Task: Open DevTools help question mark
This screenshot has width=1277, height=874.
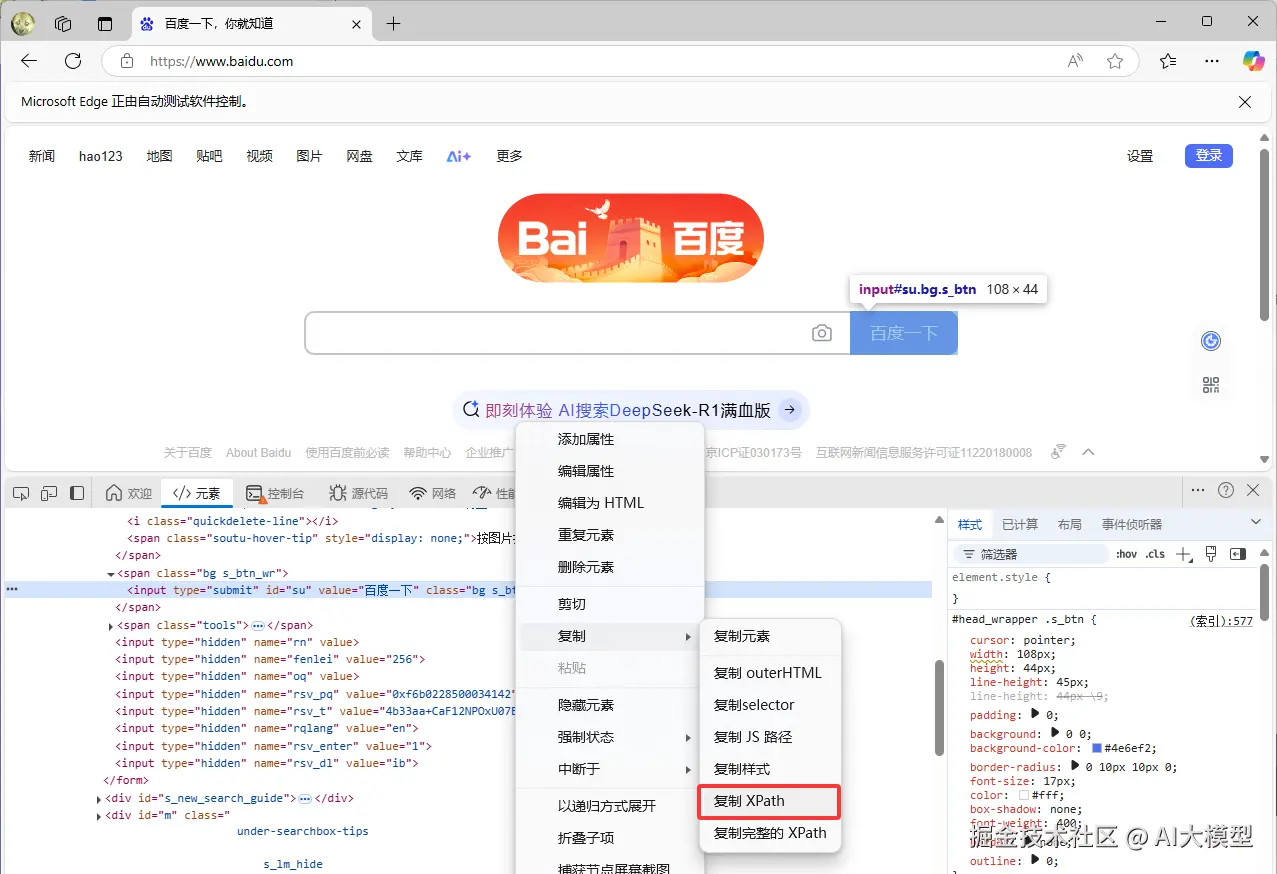Action: click(1226, 490)
